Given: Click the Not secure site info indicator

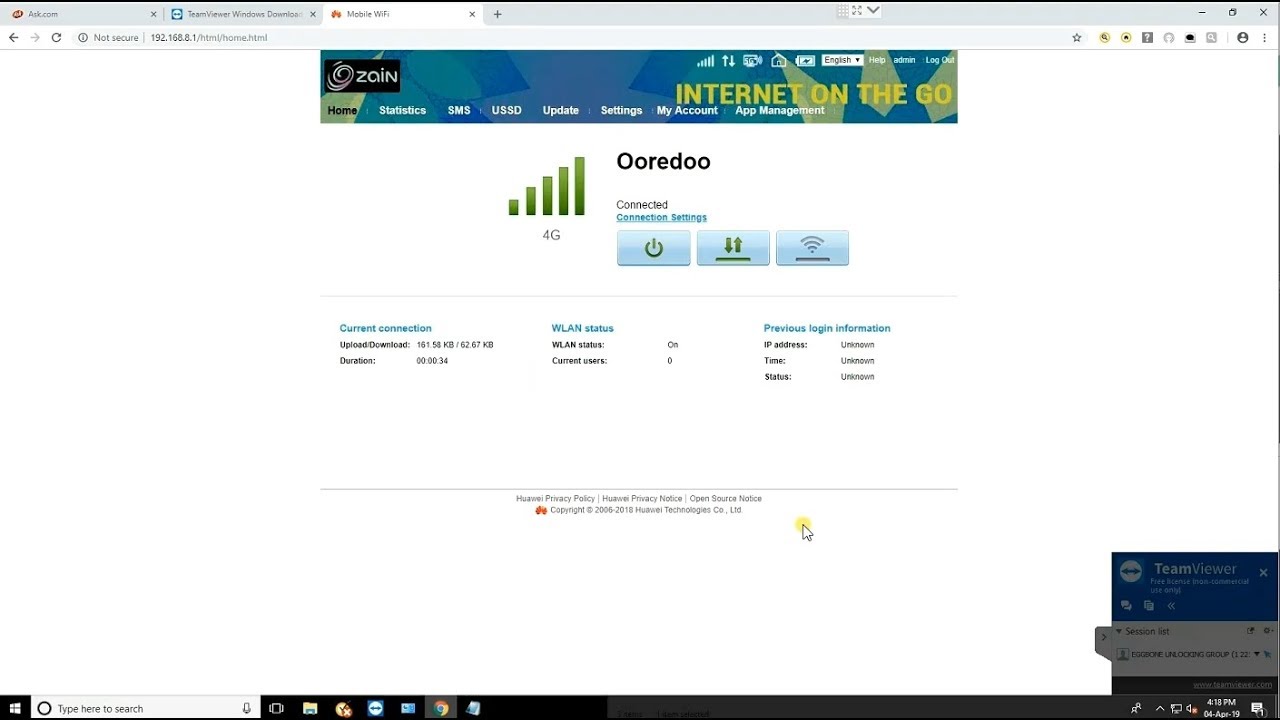Looking at the screenshot, I should (110, 37).
